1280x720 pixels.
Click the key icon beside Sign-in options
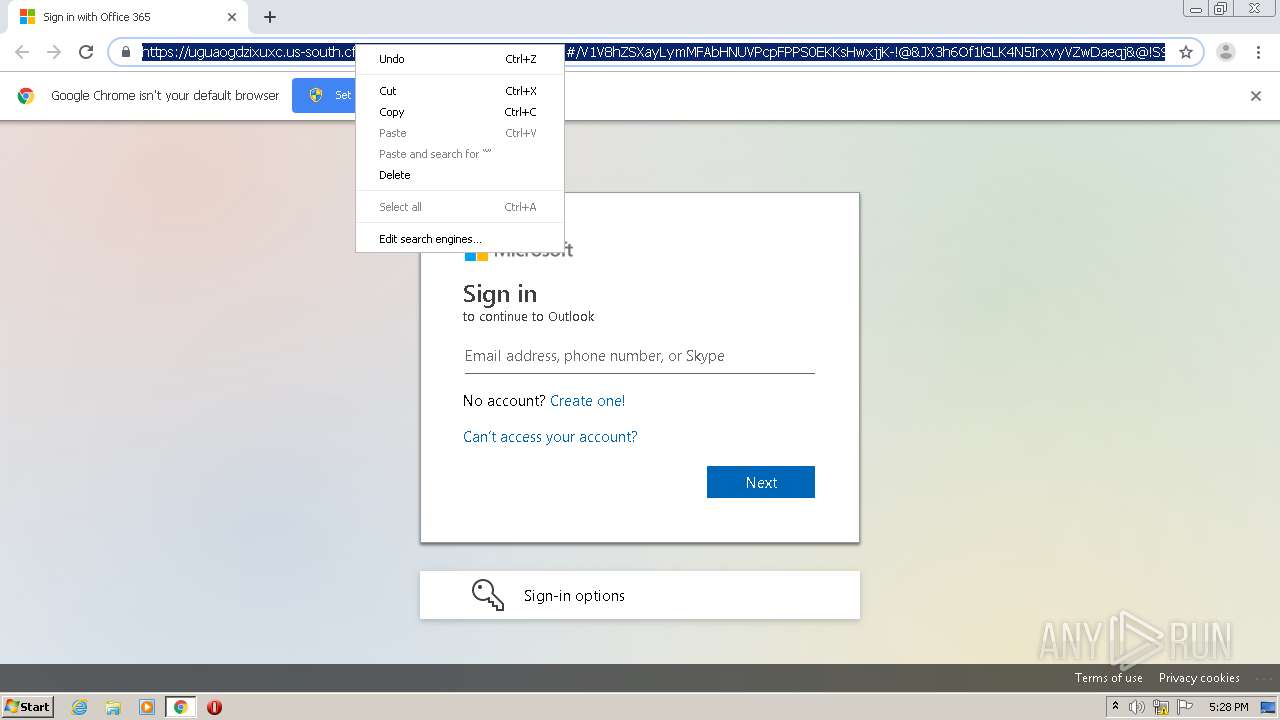pyautogui.click(x=488, y=595)
